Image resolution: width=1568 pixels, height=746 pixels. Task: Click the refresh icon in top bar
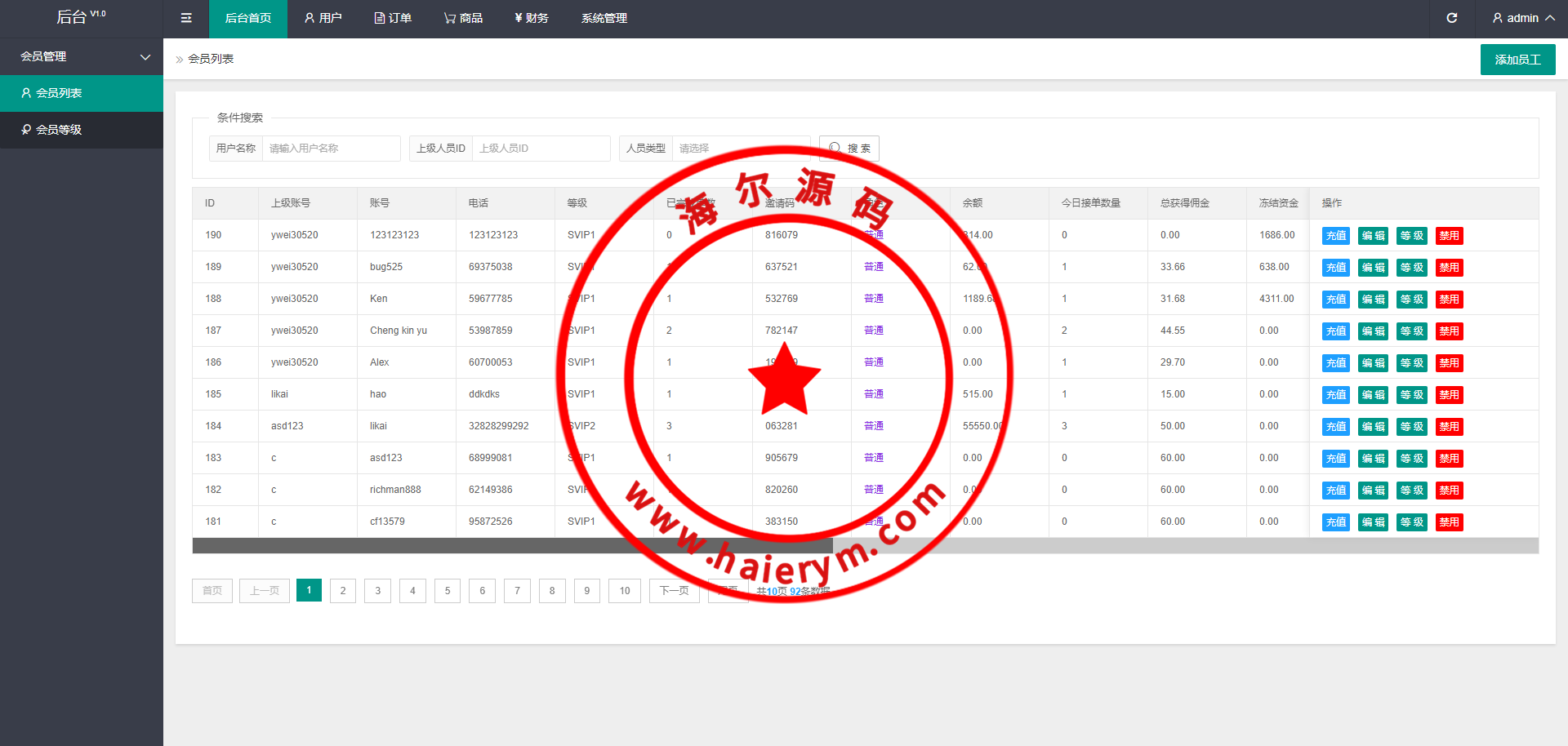(1451, 18)
